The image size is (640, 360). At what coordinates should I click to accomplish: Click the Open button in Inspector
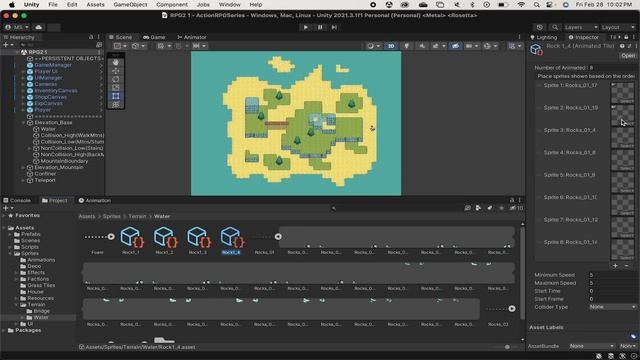tap(628, 56)
